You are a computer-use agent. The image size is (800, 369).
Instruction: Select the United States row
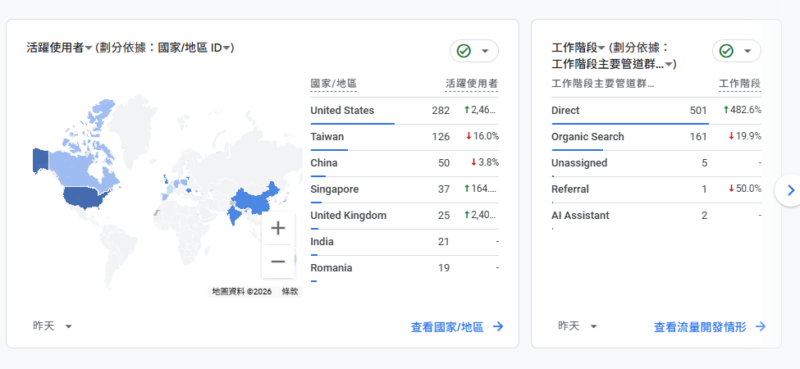click(x=404, y=111)
